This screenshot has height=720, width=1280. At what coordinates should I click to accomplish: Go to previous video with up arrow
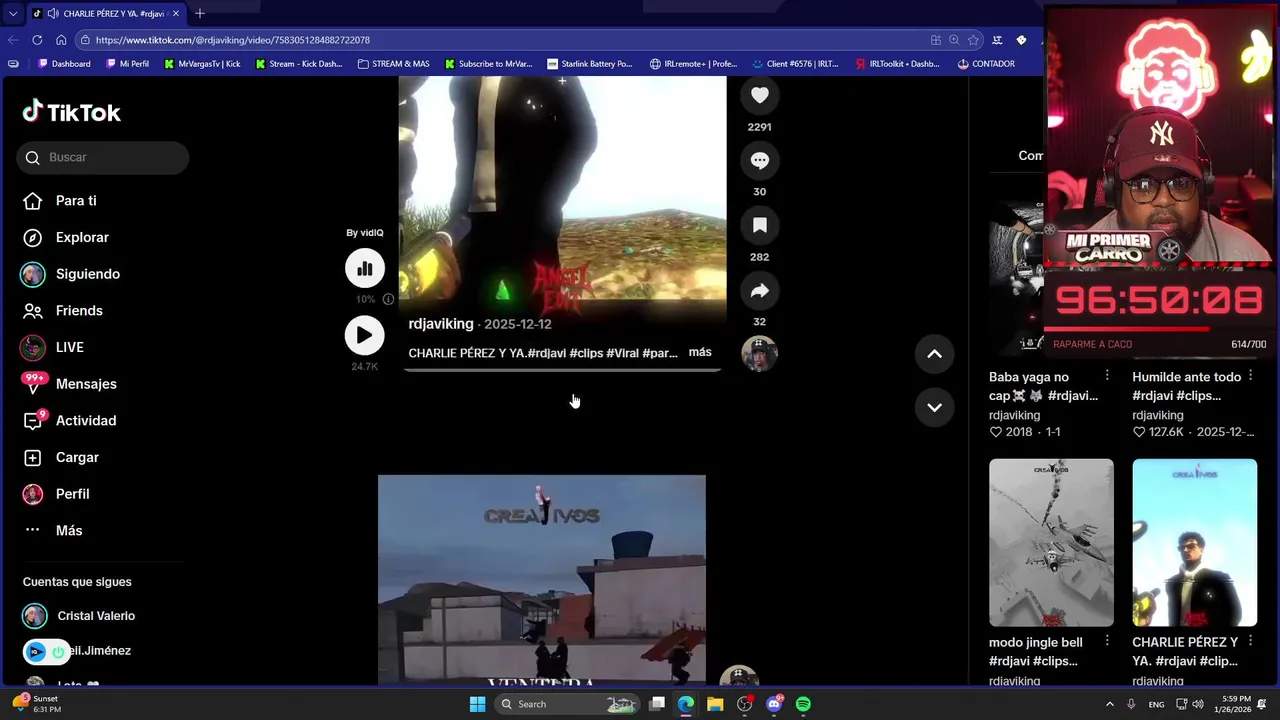(934, 354)
